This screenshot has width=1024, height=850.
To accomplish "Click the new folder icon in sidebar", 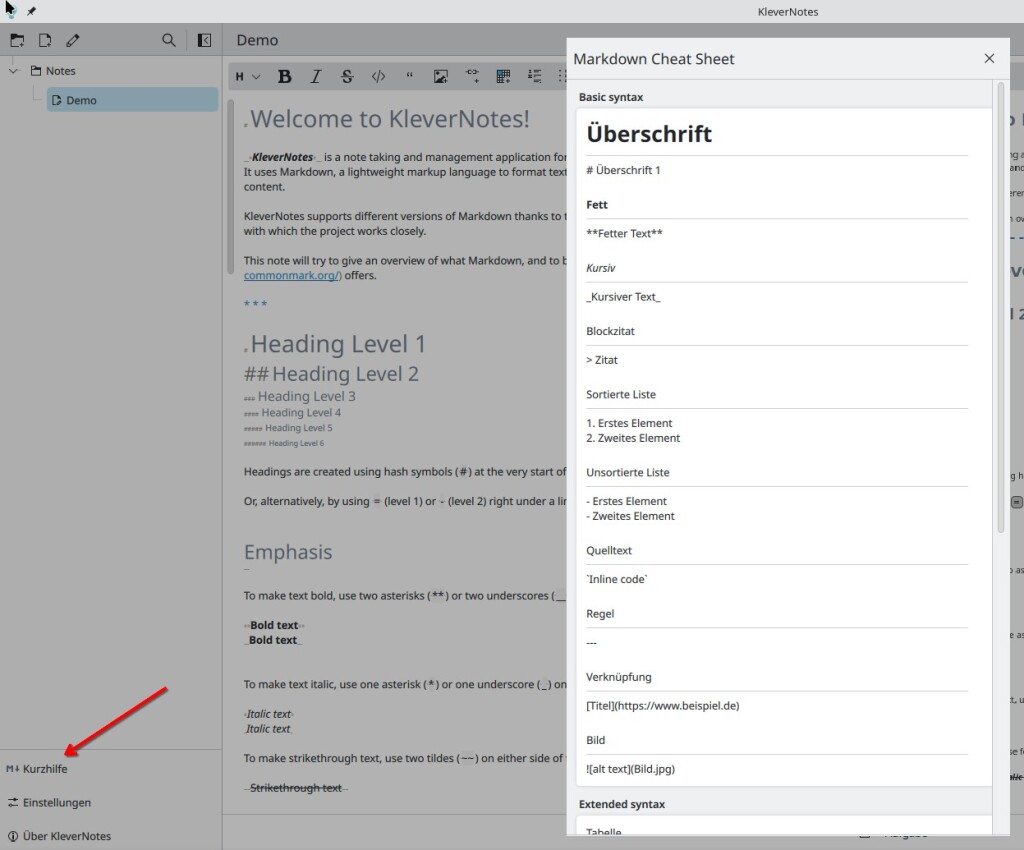I will [17, 40].
